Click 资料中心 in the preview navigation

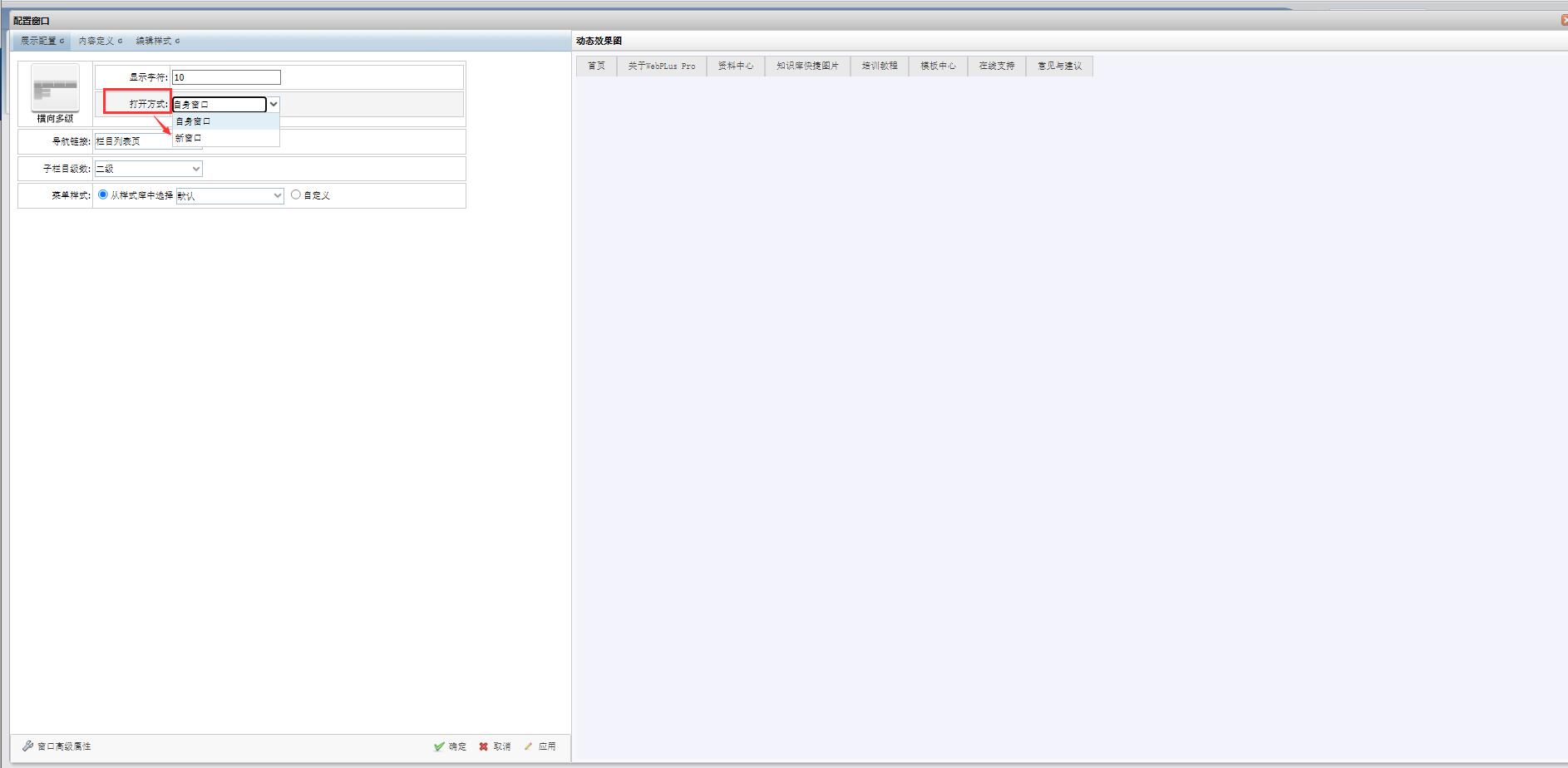[x=735, y=66]
